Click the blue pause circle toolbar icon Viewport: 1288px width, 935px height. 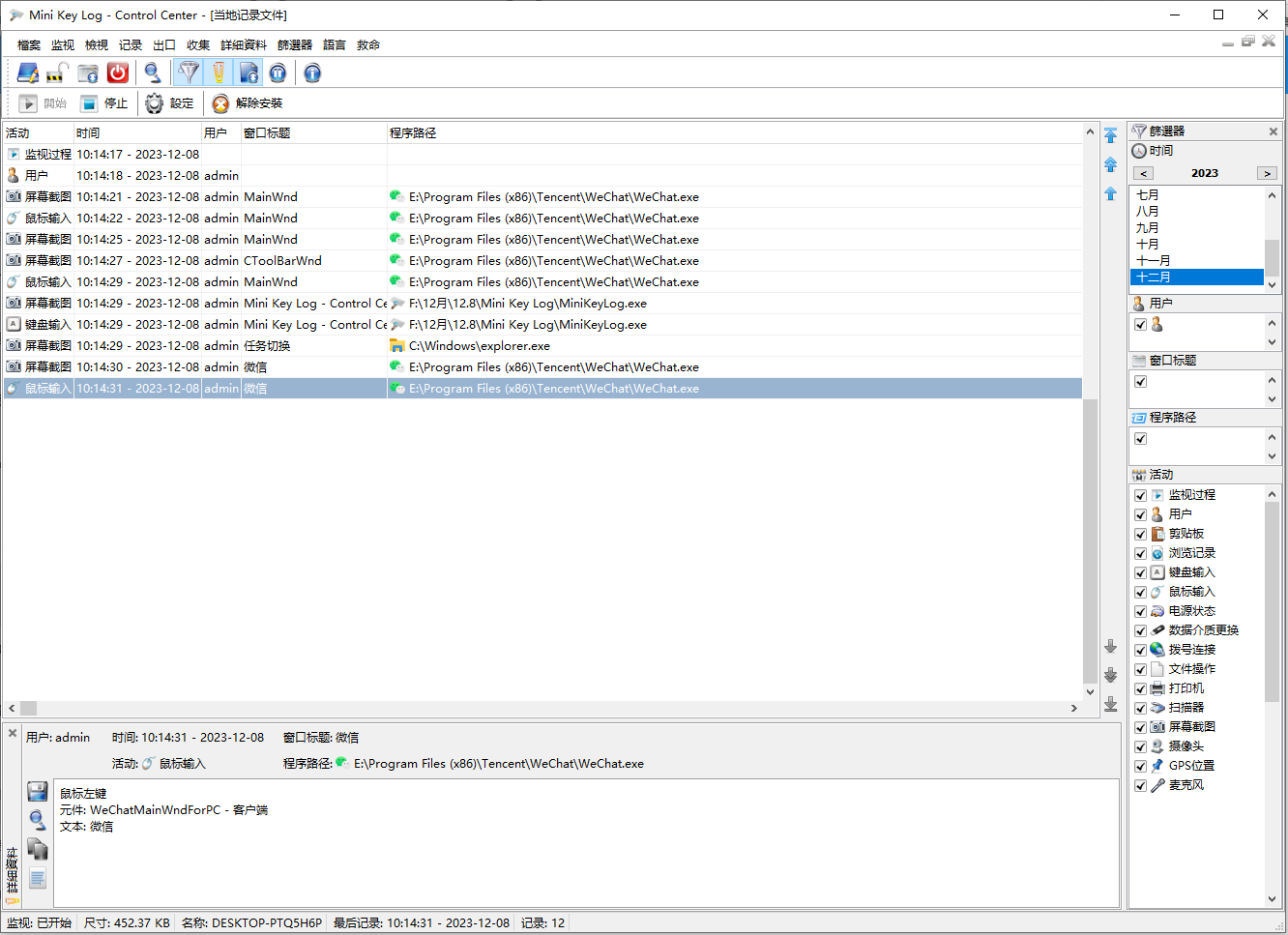pyautogui.click(x=278, y=73)
